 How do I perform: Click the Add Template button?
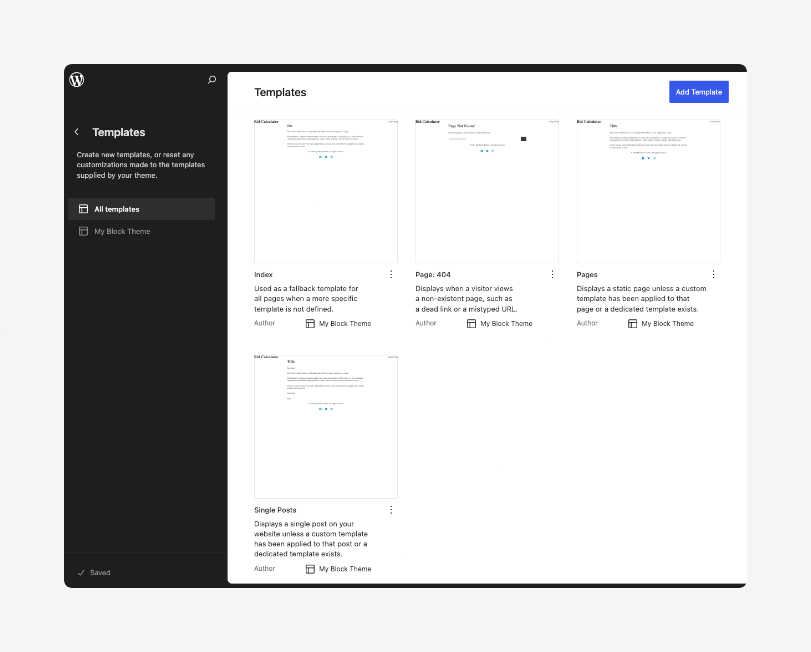click(698, 92)
